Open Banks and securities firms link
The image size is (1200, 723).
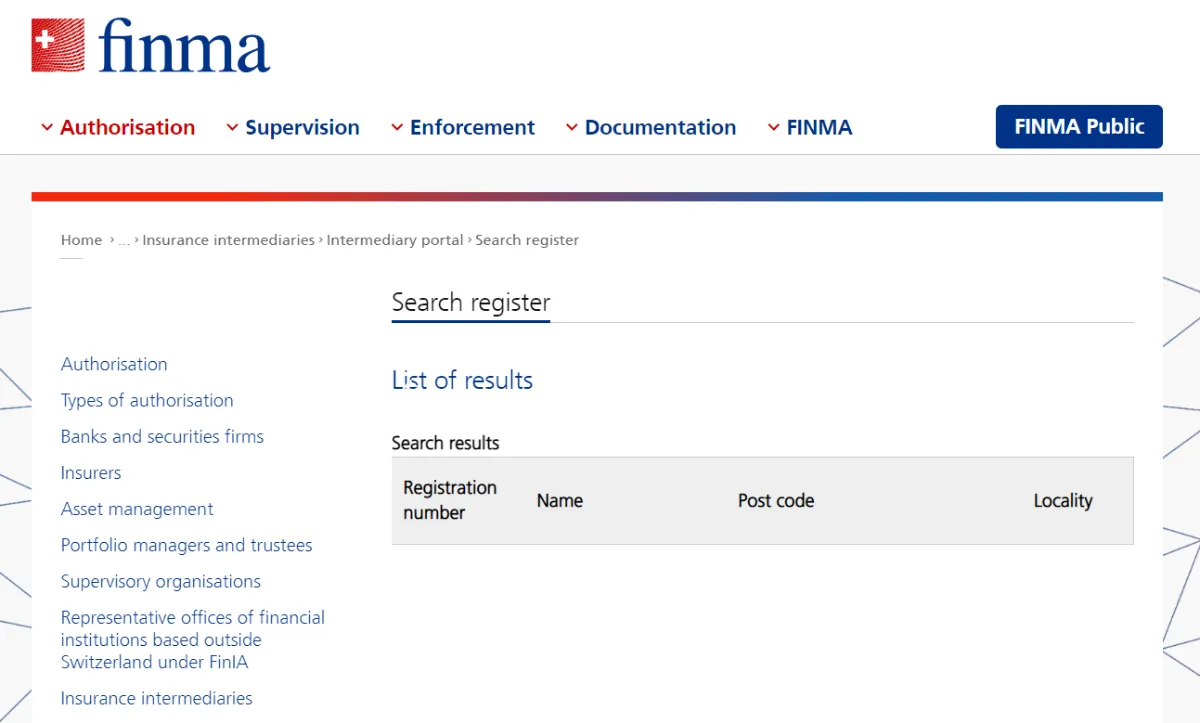(x=162, y=436)
